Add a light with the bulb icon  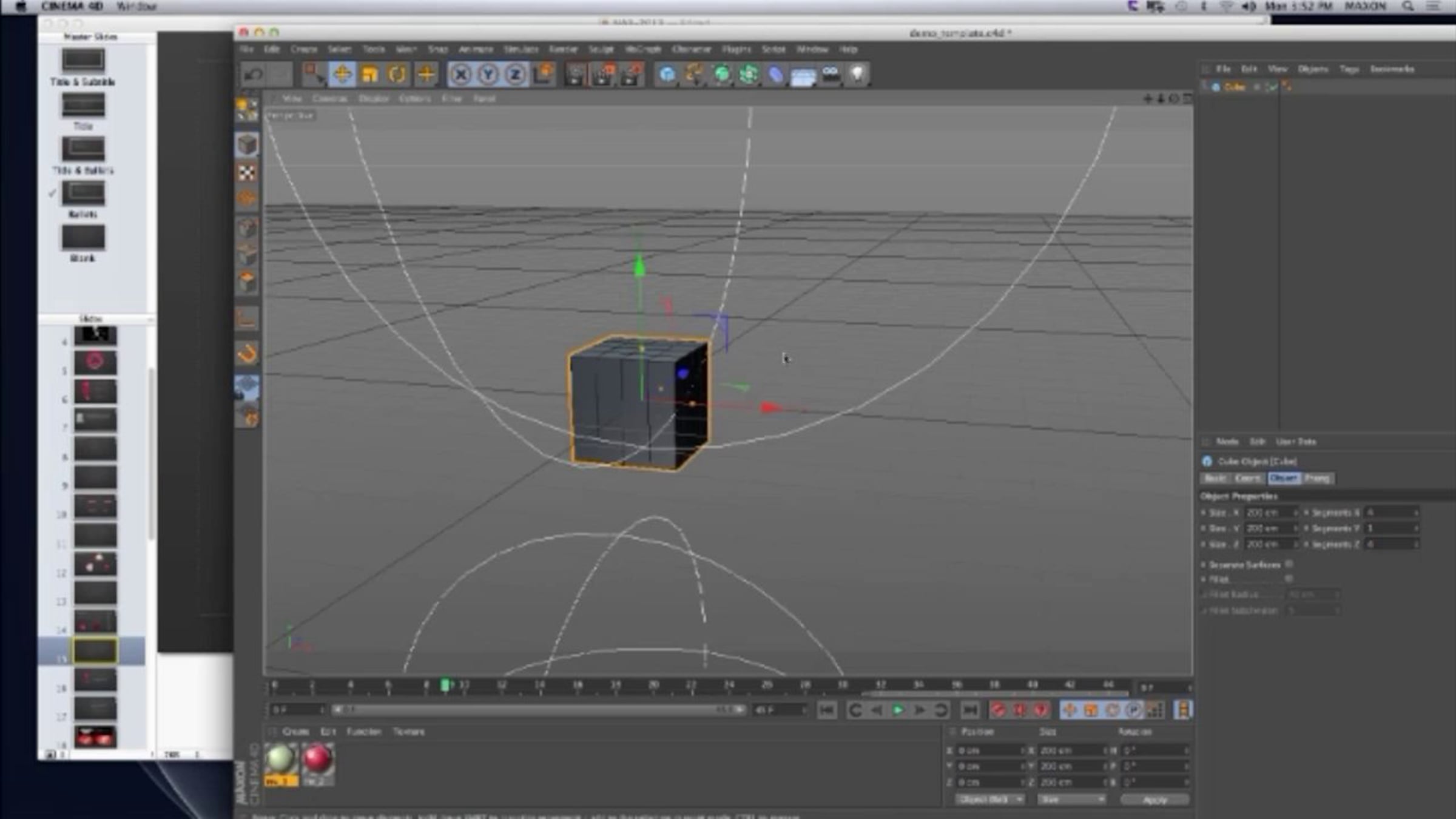(x=857, y=75)
